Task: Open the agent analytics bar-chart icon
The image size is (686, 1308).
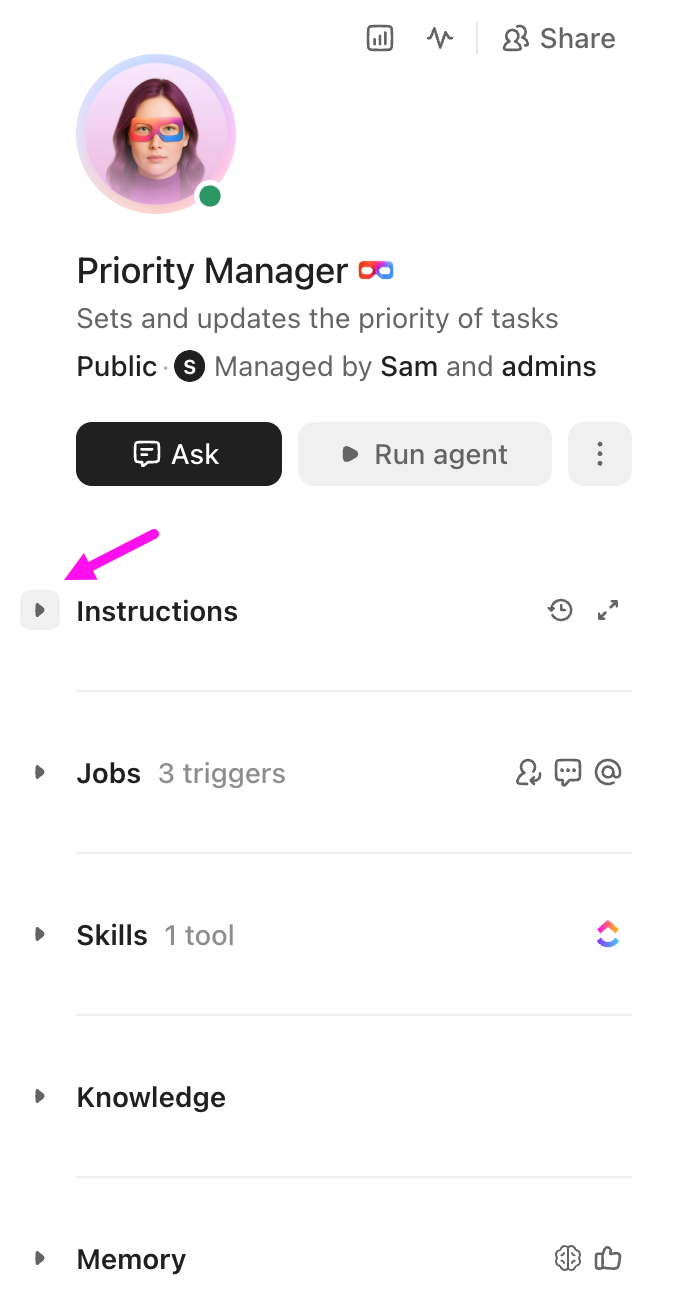Action: pos(379,38)
